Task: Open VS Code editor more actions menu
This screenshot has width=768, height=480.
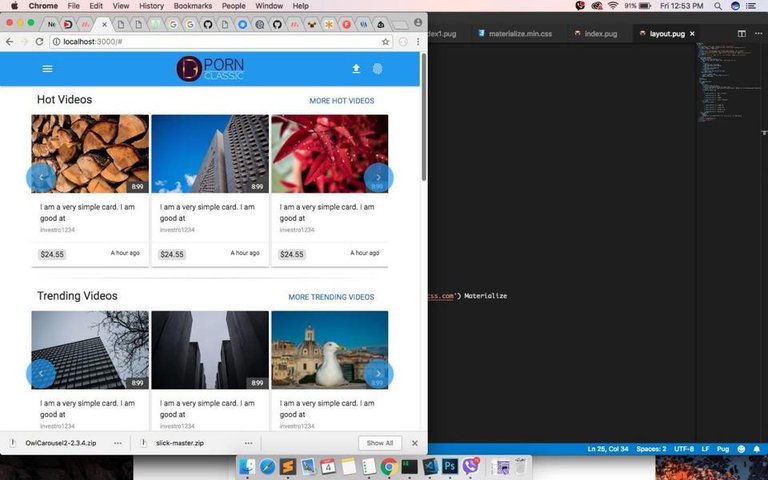Action: 757,33
